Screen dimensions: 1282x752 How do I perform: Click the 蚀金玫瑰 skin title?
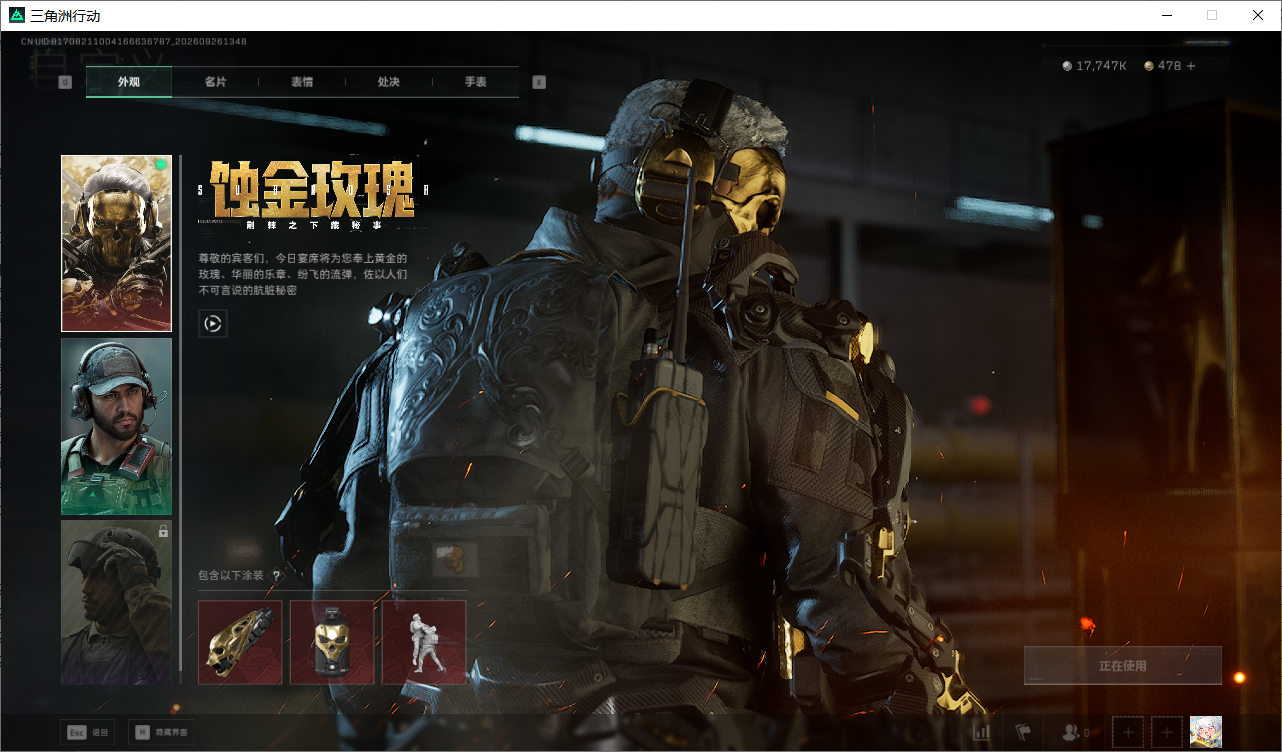[312, 188]
